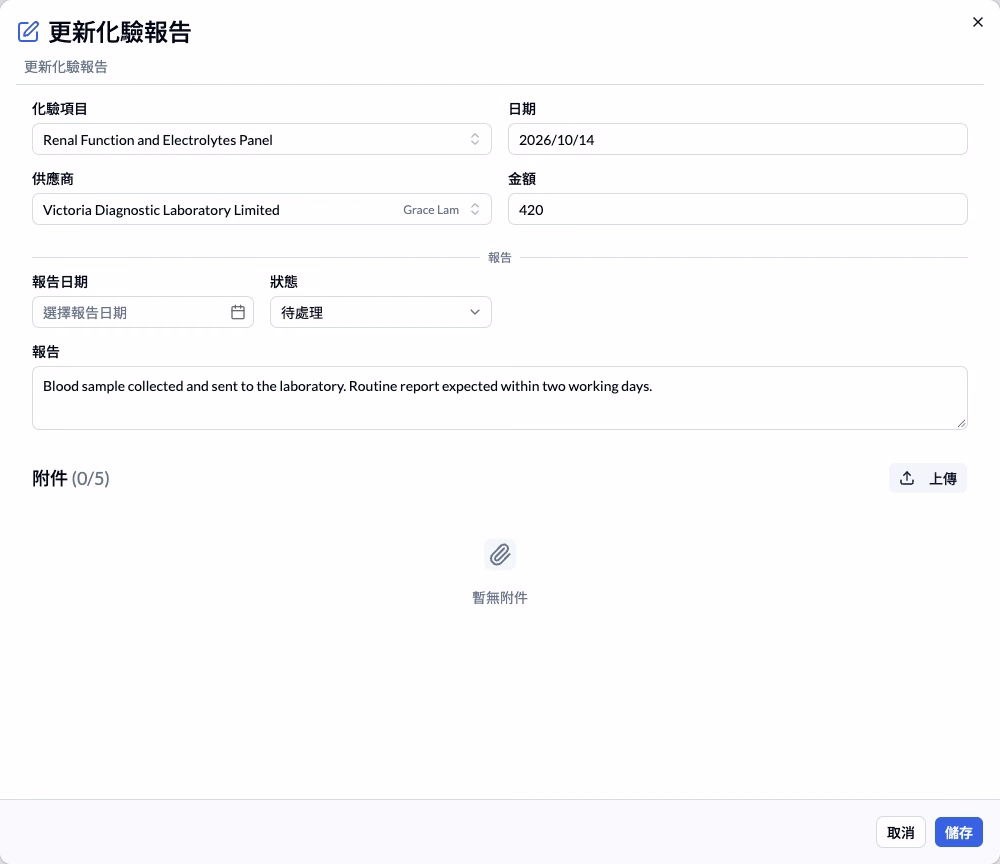
Task: Click the Grace Lam supplier contact text
Action: click(431, 210)
